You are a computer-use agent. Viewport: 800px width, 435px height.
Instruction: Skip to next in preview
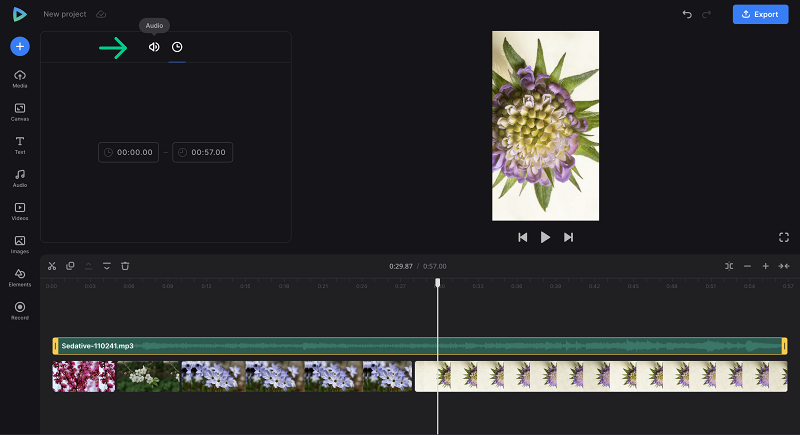click(568, 237)
